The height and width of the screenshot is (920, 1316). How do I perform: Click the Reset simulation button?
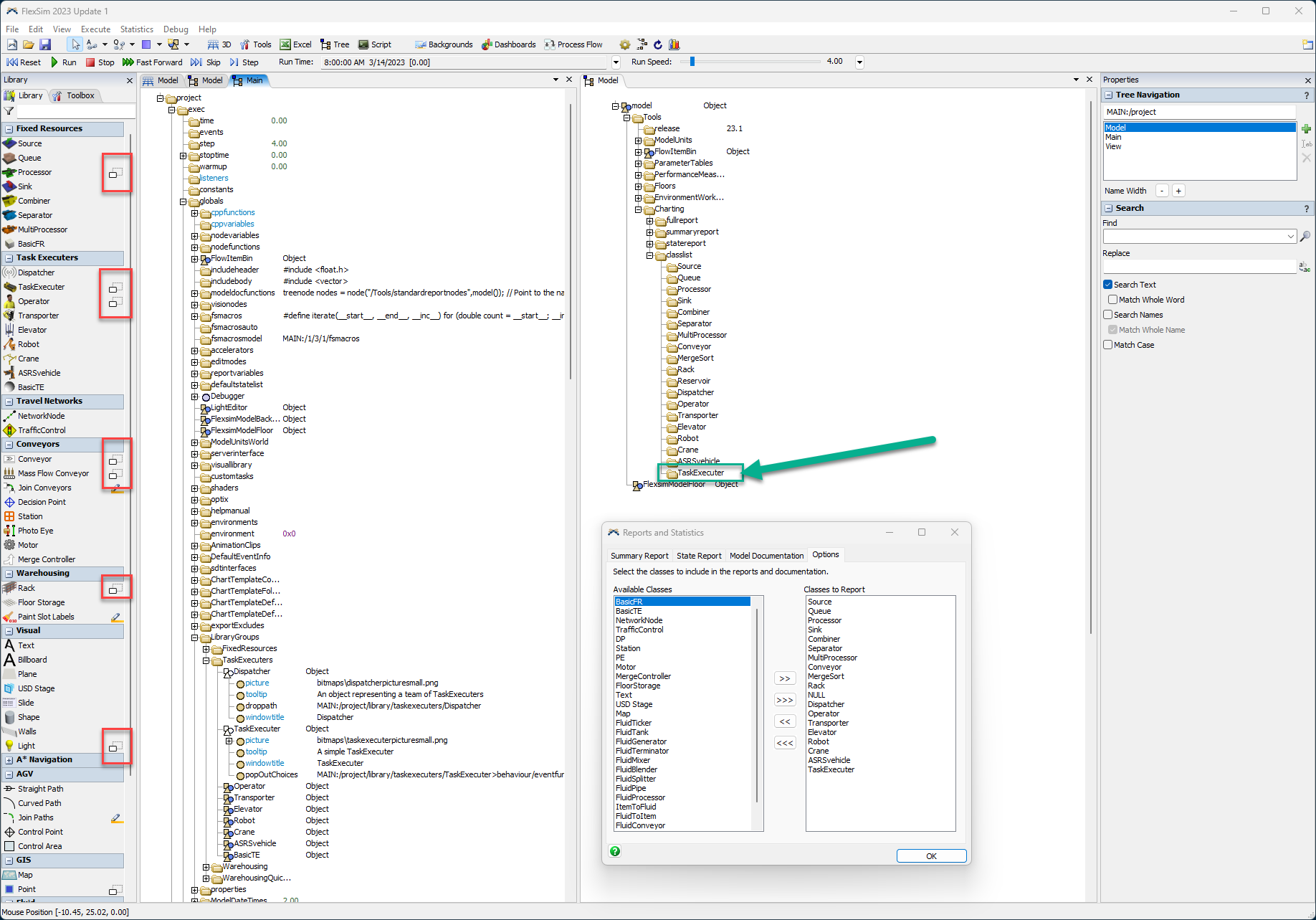[24, 62]
